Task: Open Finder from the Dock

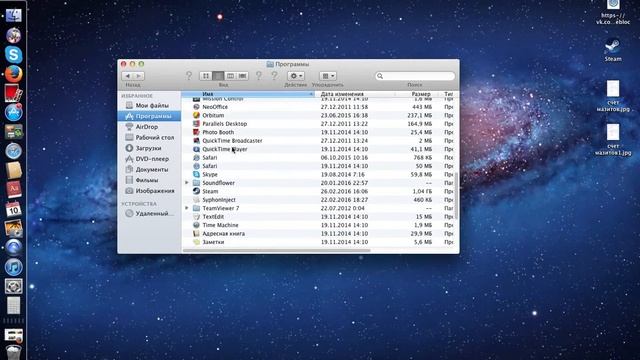Action: point(13,16)
